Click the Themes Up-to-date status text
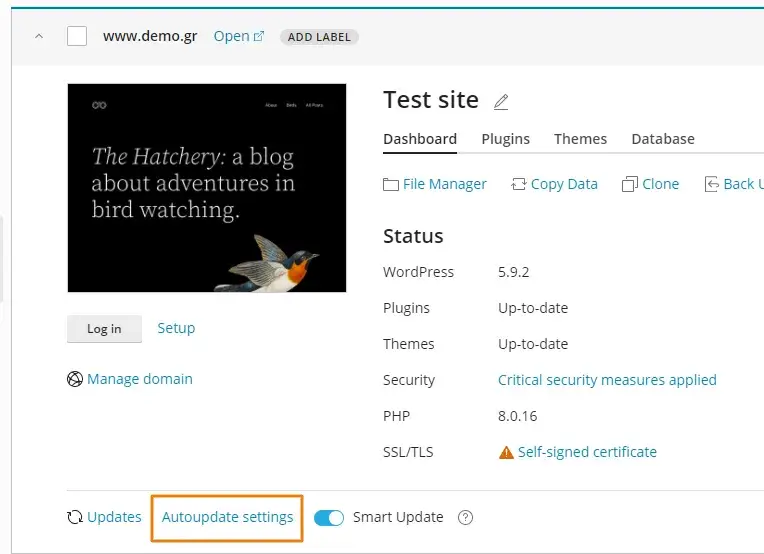 [533, 344]
